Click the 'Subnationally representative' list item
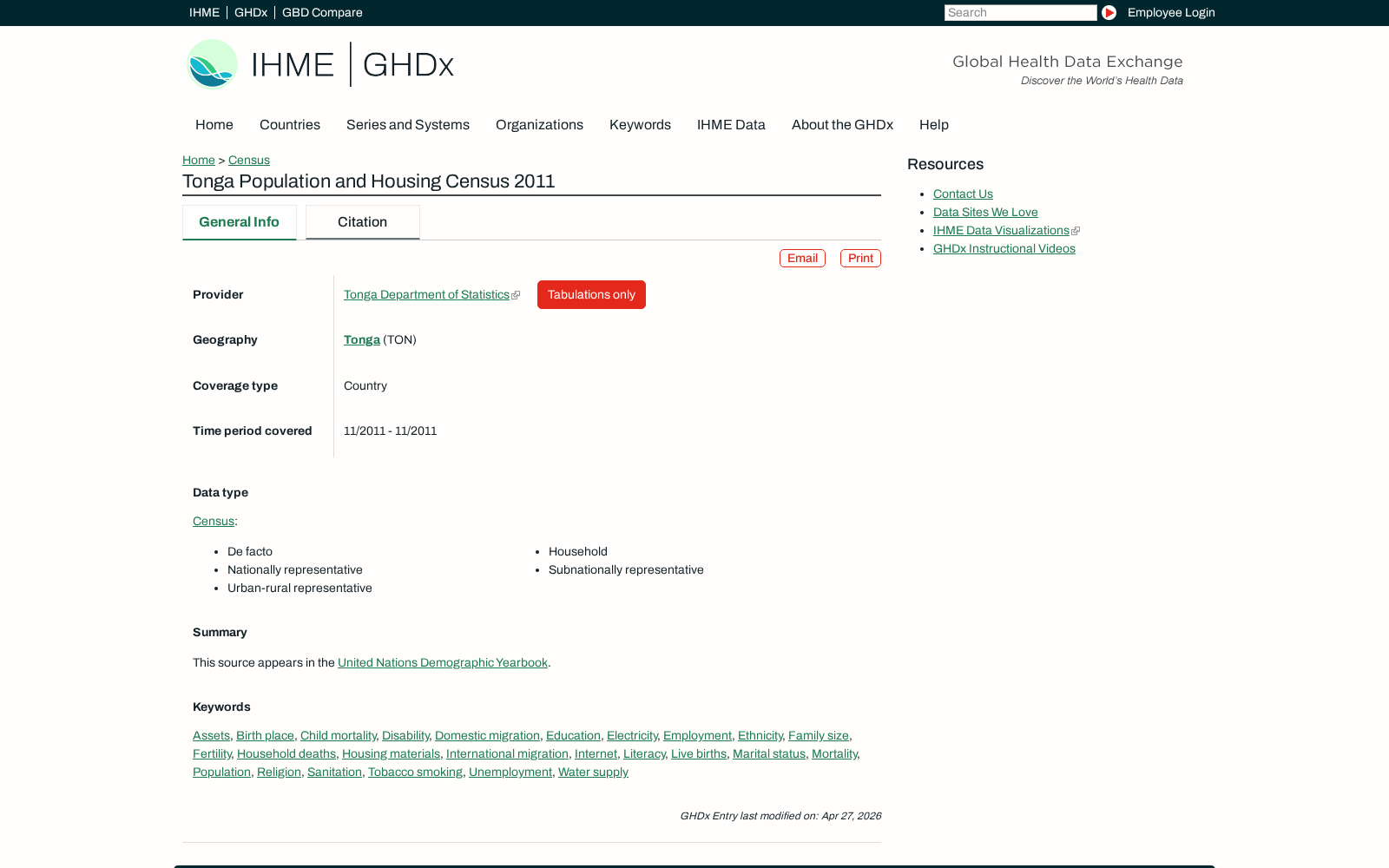 [626, 569]
